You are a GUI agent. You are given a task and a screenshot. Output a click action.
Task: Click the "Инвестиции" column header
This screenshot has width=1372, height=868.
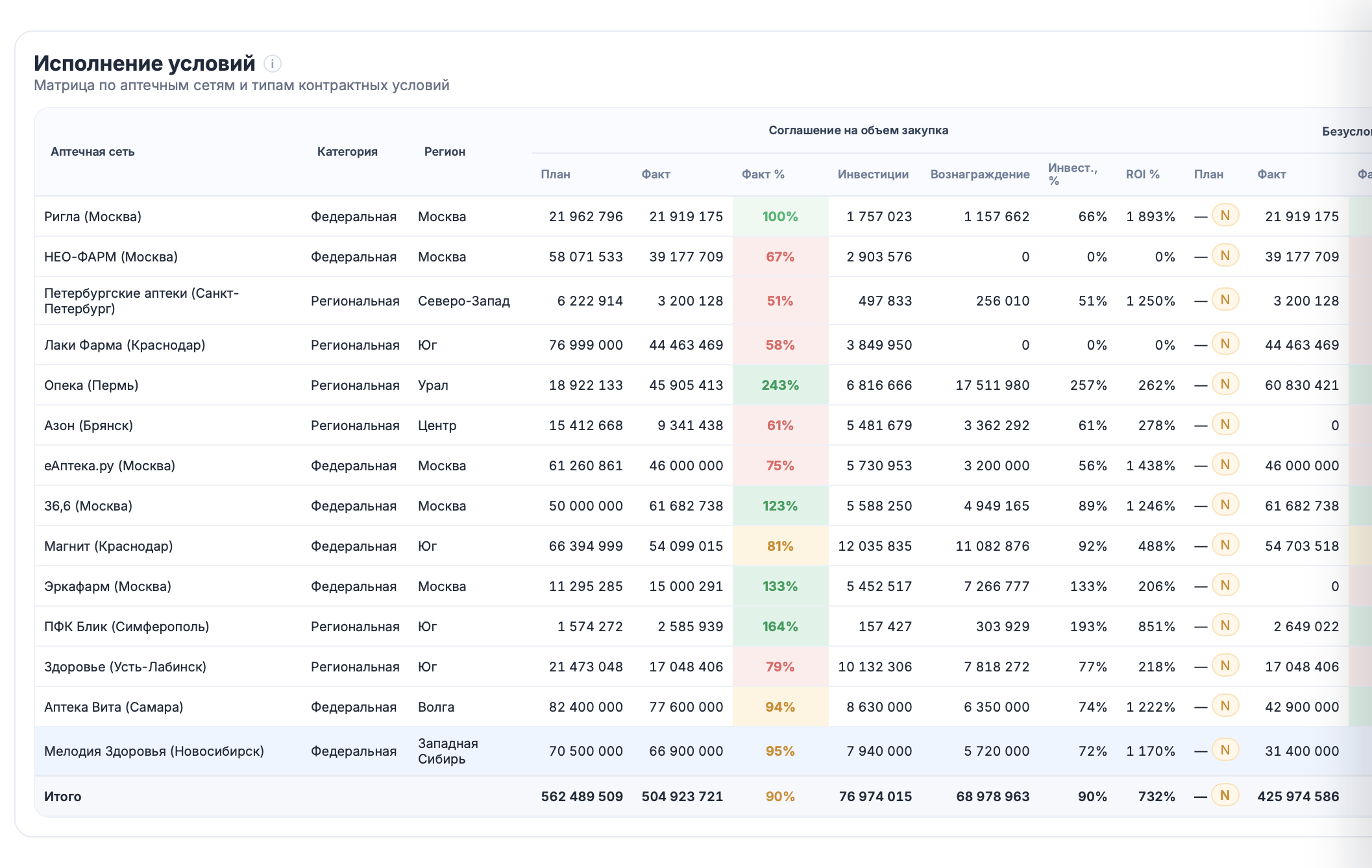873,174
